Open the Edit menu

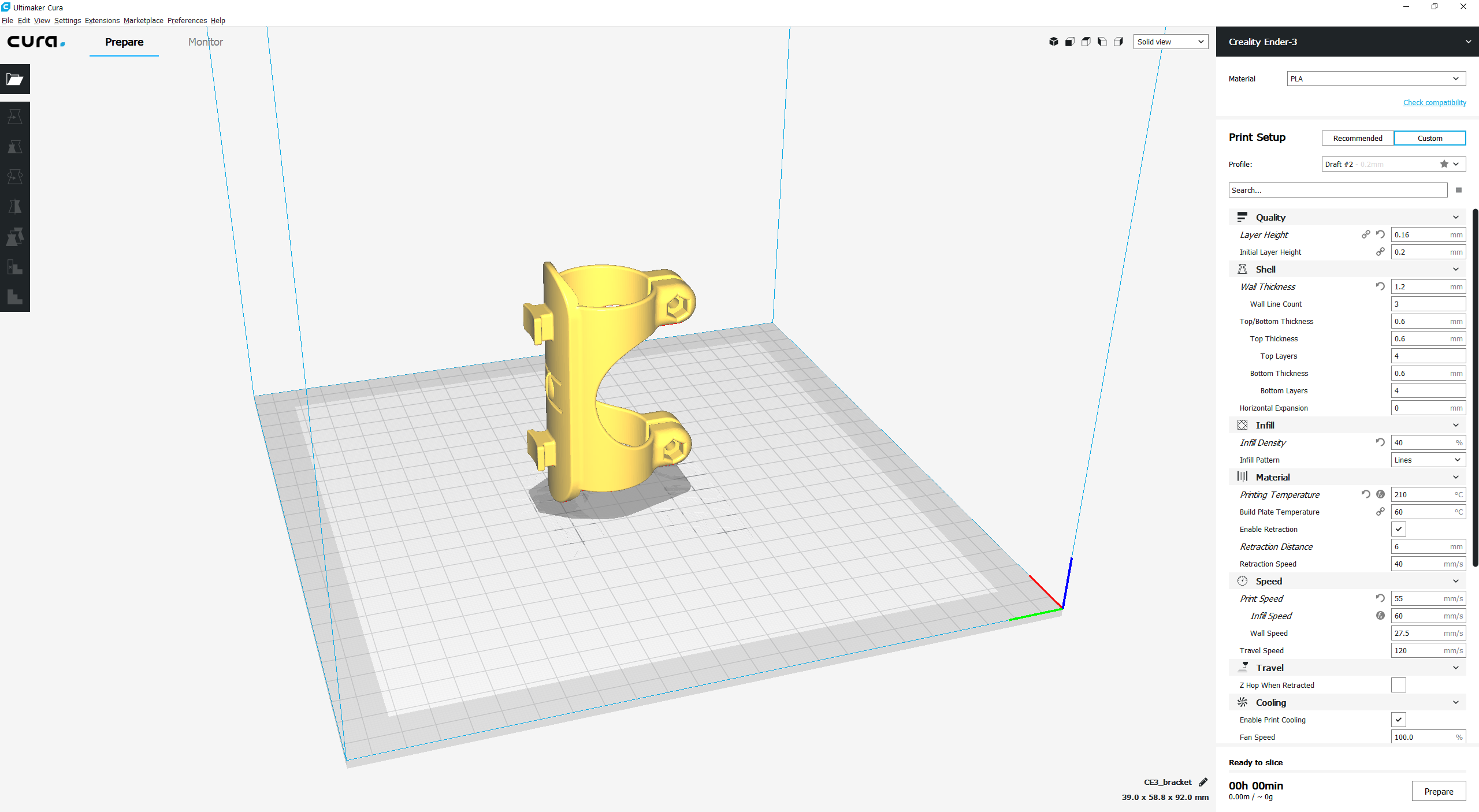(24, 20)
